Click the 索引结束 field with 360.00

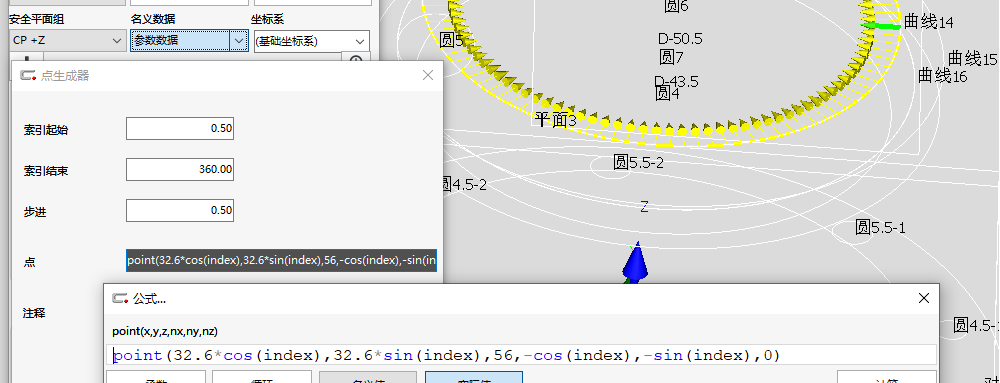[180, 170]
